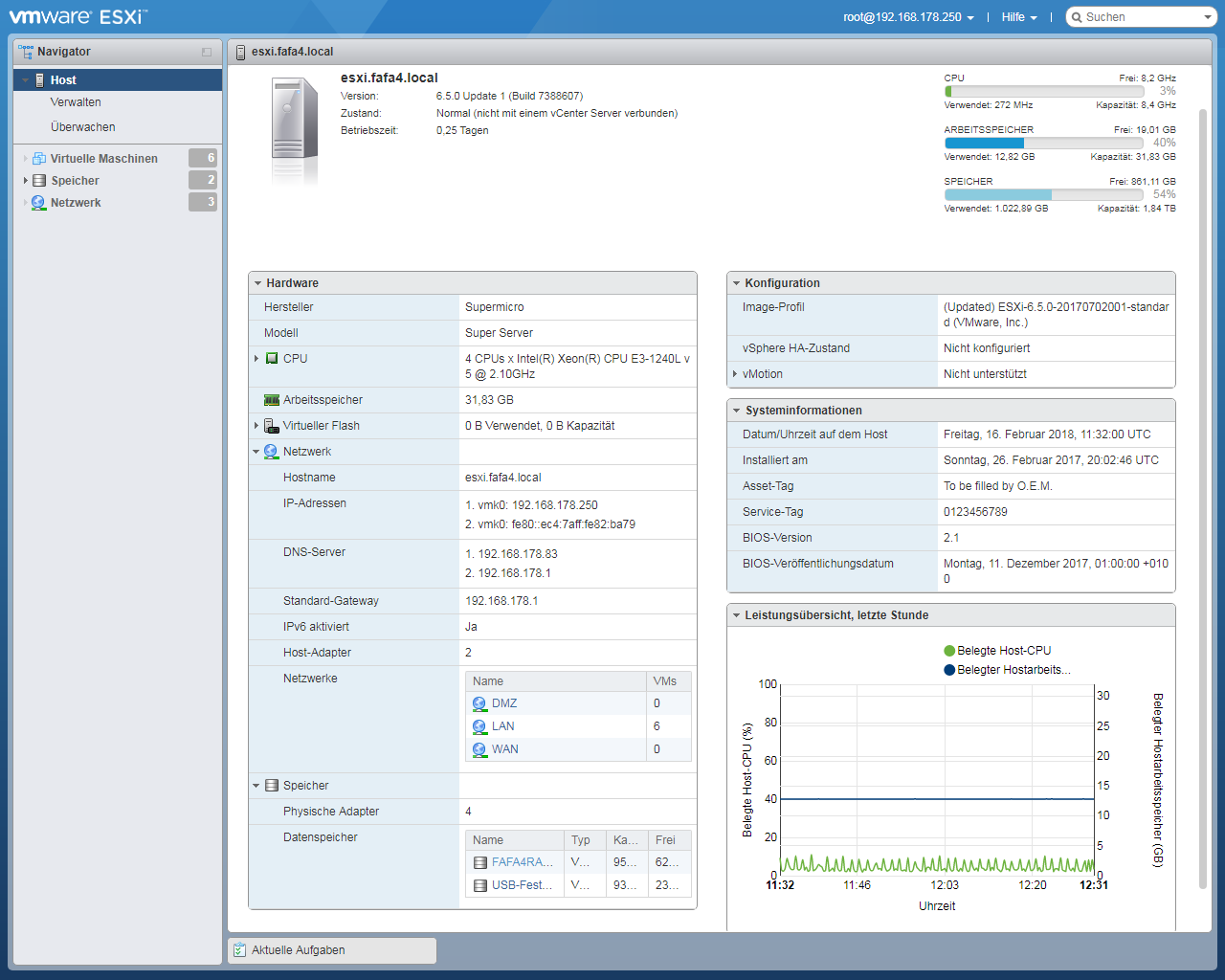Viewport: 1225px width, 980px height.
Task: Click the Arbeitsspeicher memory icon
Action: pos(272,400)
